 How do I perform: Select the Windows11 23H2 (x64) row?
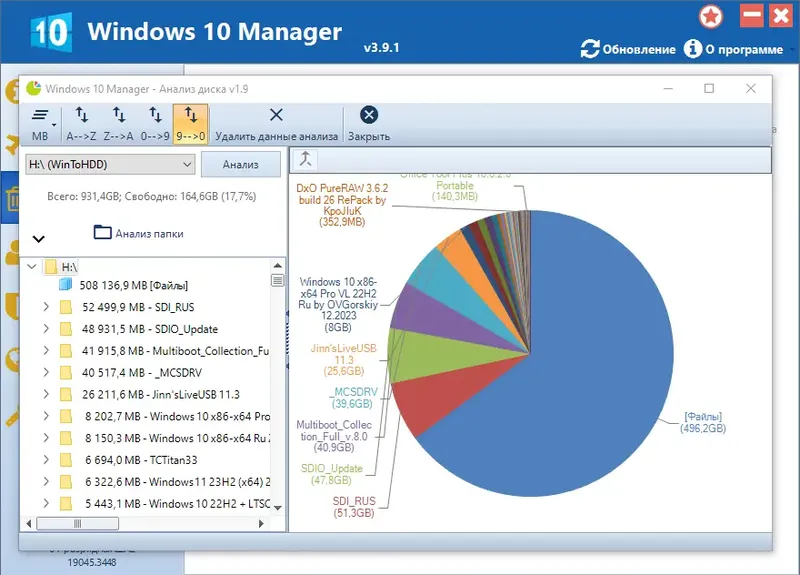point(178,482)
